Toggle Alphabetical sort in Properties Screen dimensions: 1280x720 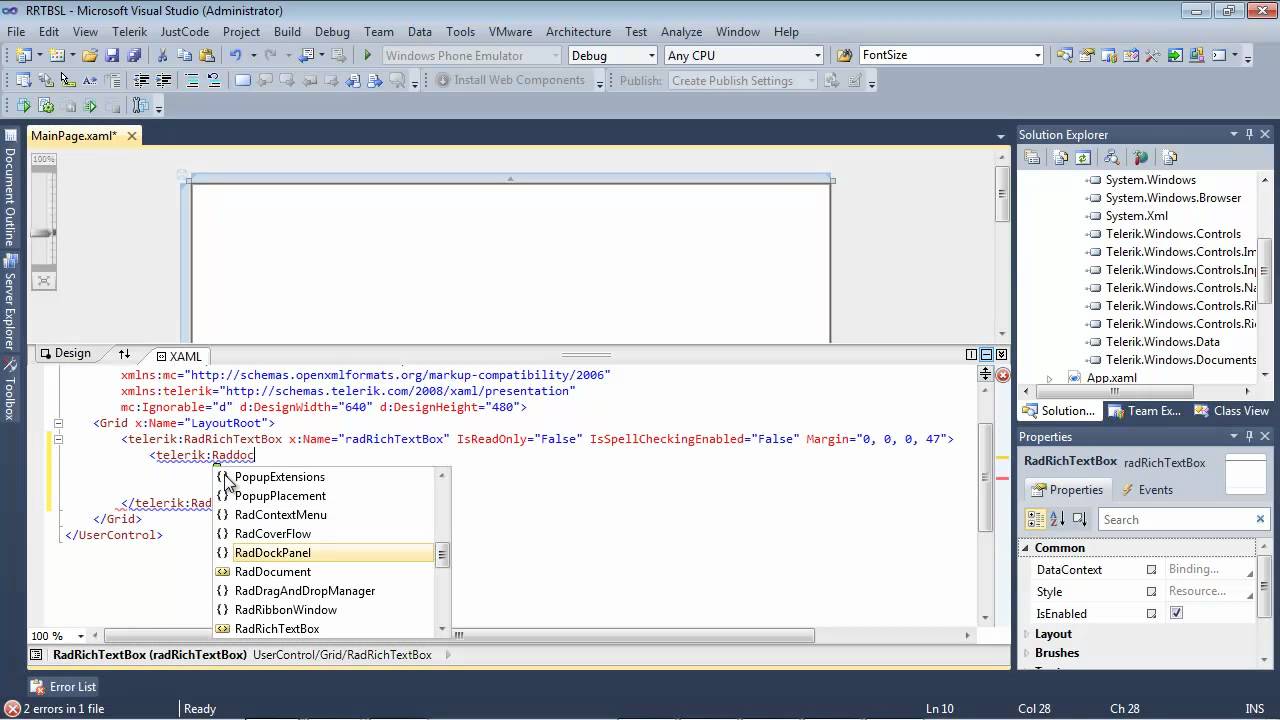click(x=1057, y=519)
